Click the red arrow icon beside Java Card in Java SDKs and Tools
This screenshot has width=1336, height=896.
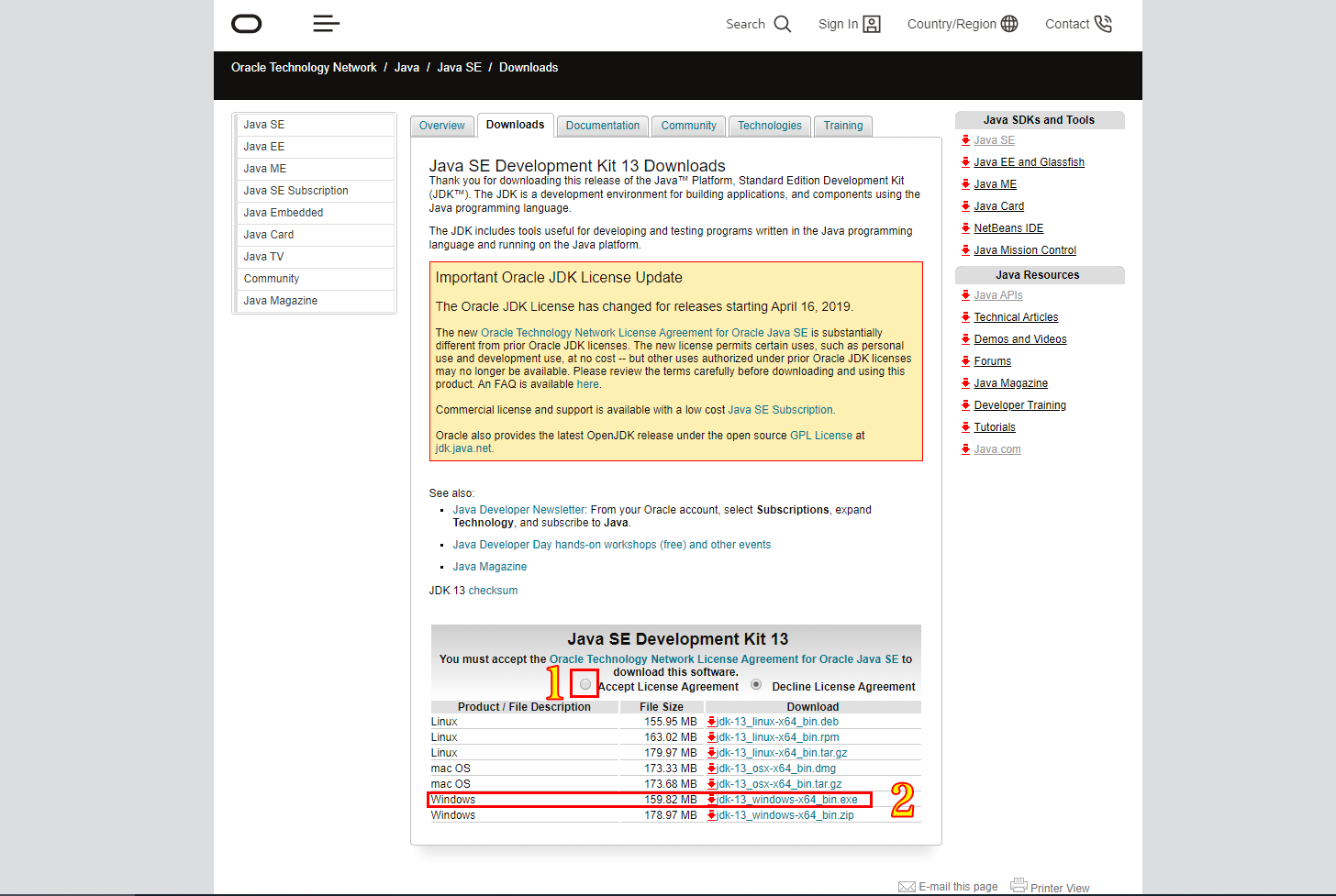click(965, 206)
